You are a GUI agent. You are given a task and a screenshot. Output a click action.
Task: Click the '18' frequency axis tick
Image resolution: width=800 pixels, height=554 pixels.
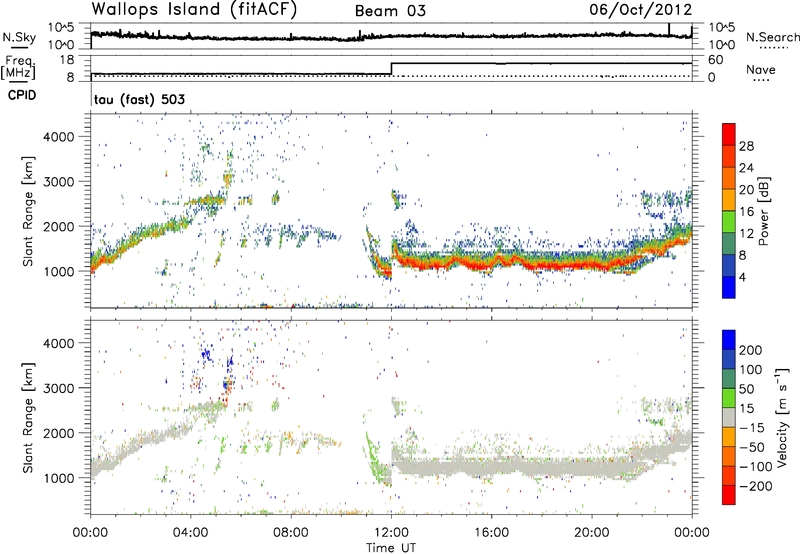point(67,60)
